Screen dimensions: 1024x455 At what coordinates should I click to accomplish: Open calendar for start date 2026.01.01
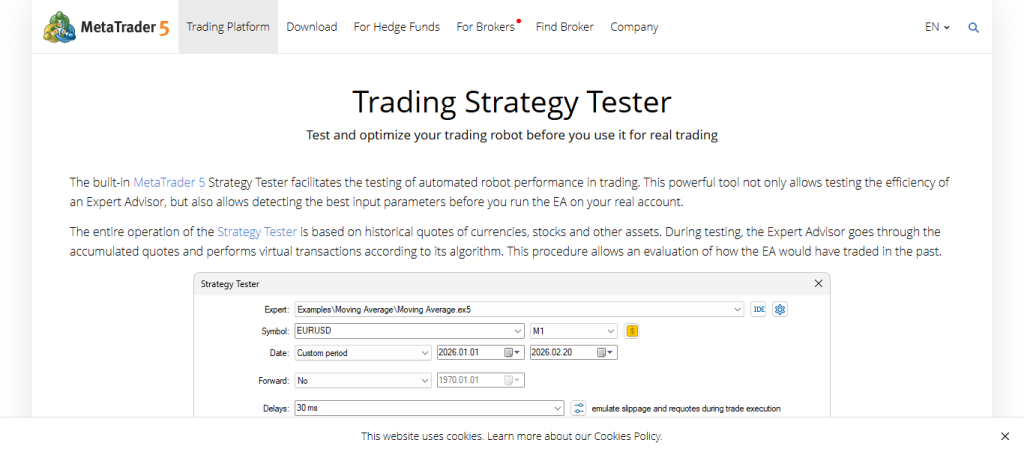(513, 353)
